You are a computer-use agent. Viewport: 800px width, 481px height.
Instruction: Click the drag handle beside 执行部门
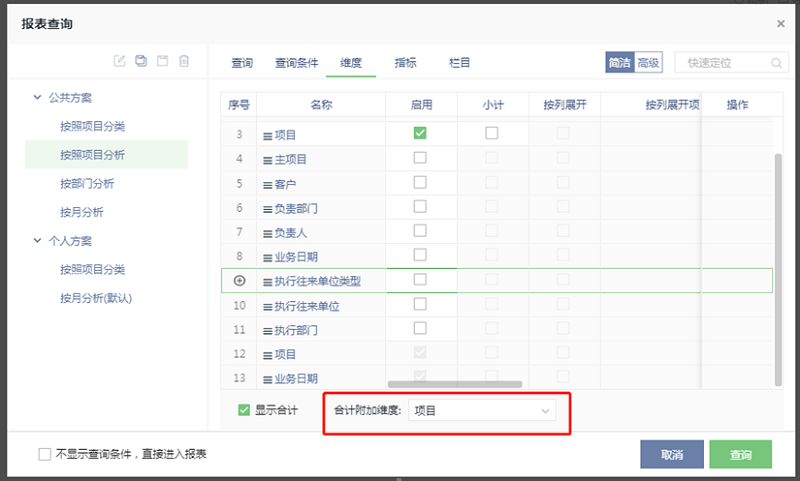coord(267,331)
